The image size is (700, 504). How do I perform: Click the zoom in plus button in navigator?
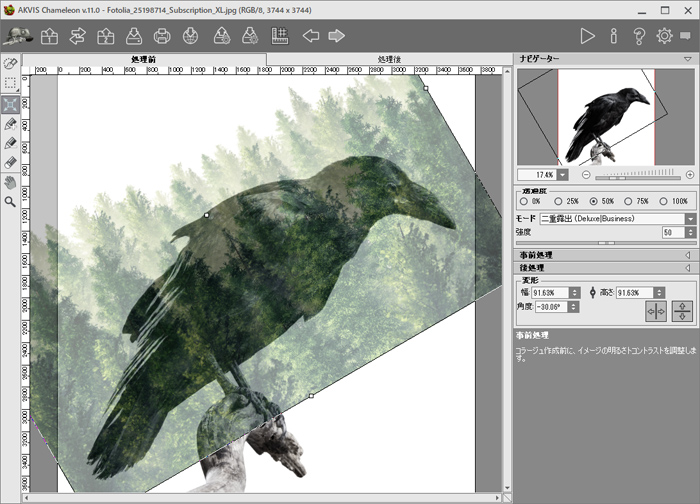(x=690, y=175)
